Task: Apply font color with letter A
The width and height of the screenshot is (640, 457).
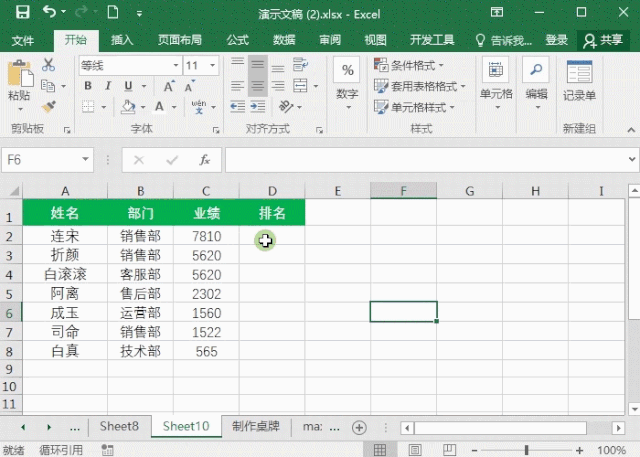Action: click(160, 107)
